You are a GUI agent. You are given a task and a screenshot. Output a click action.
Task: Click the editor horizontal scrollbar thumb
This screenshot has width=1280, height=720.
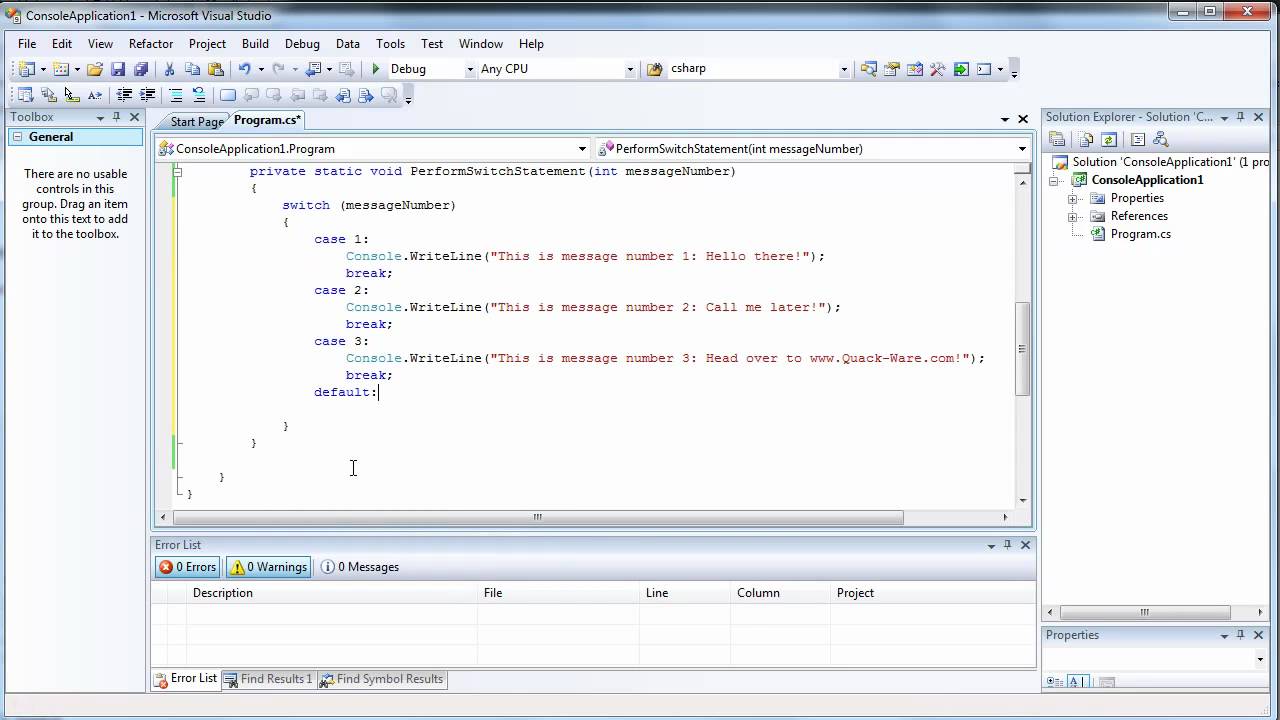tap(538, 517)
